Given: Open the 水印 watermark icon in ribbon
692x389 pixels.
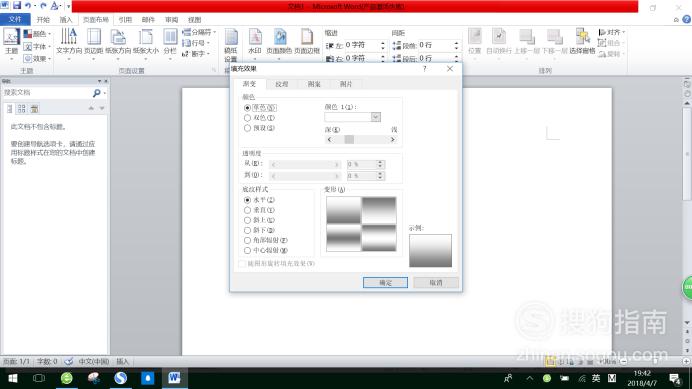Looking at the screenshot, I should click(255, 43).
